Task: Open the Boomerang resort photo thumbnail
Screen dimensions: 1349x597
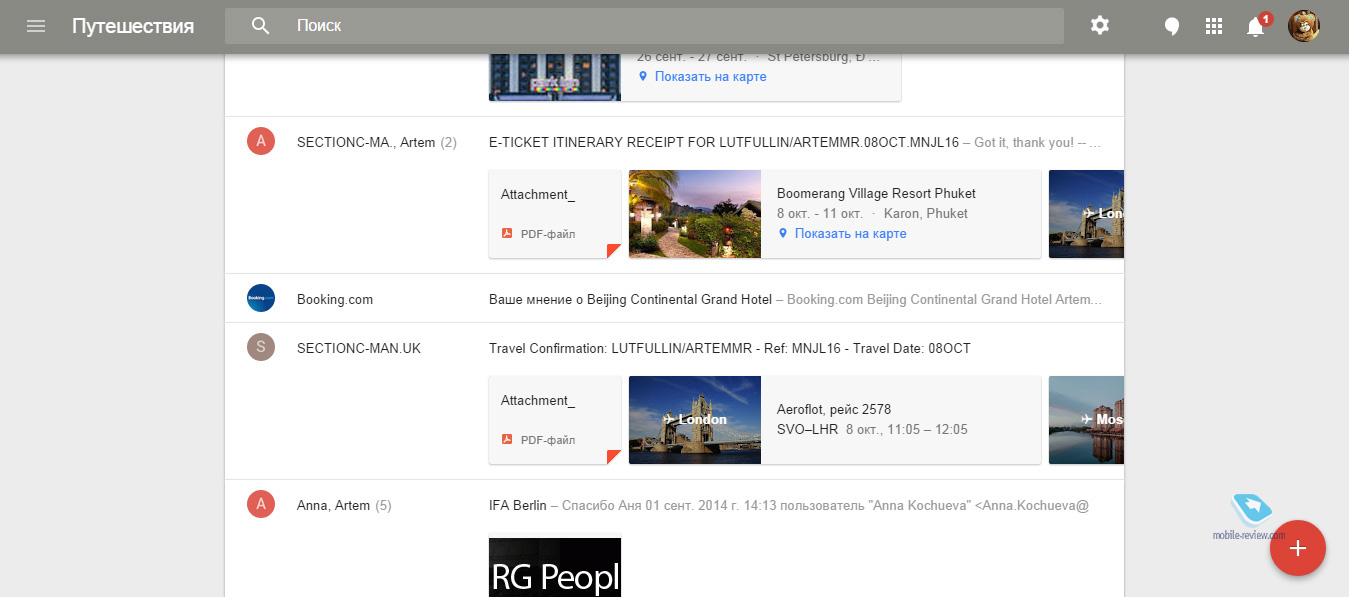Action: click(x=695, y=214)
